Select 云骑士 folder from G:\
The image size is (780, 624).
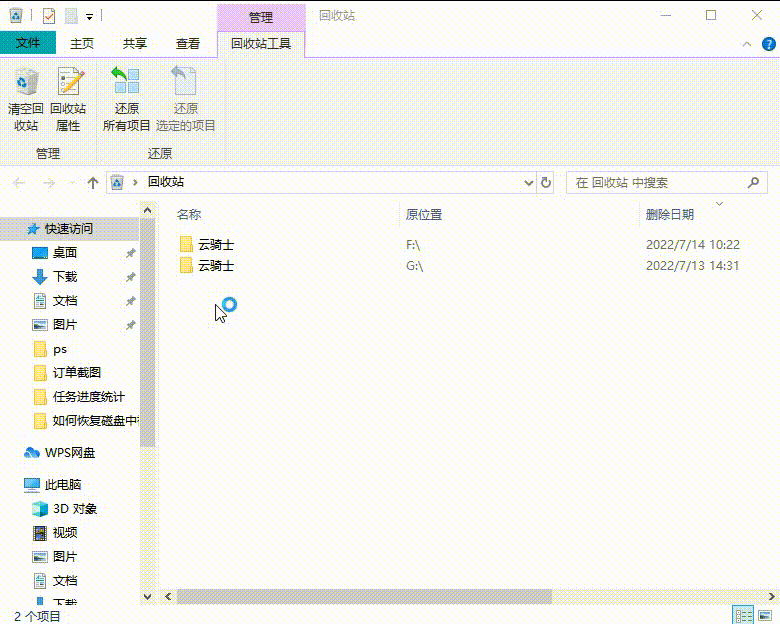click(206, 266)
